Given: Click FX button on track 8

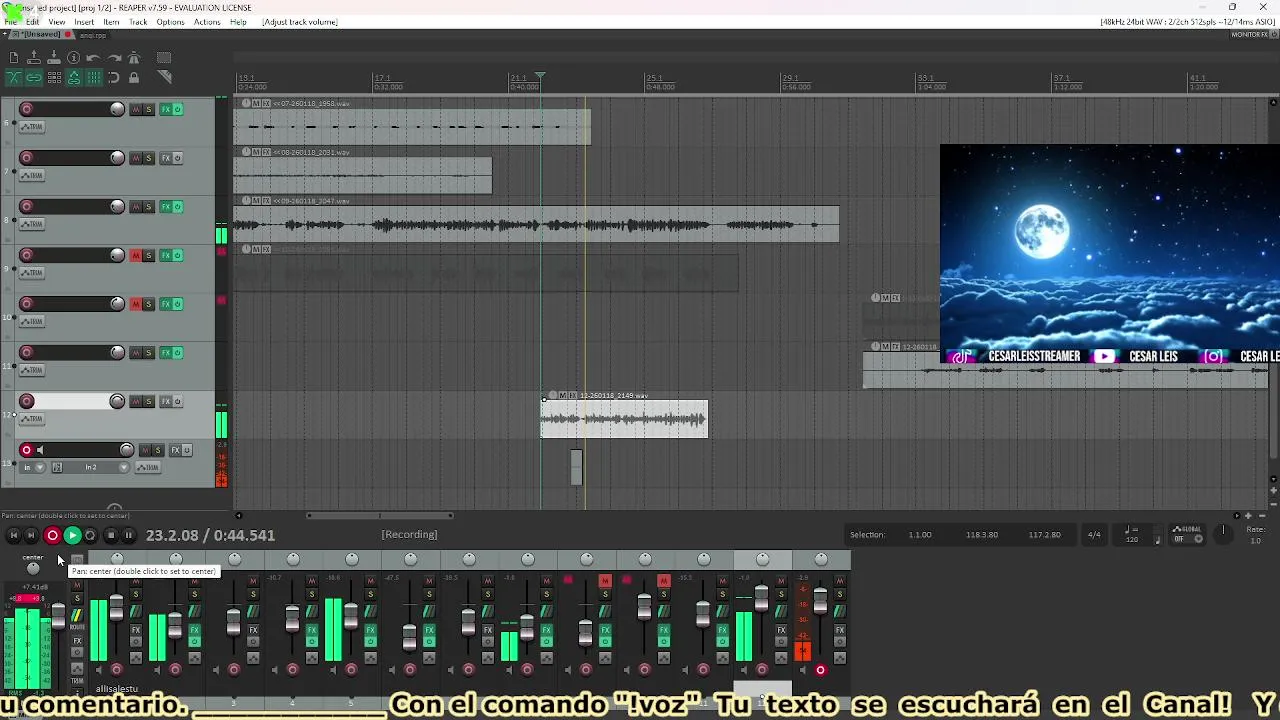Looking at the screenshot, I should [166, 207].
